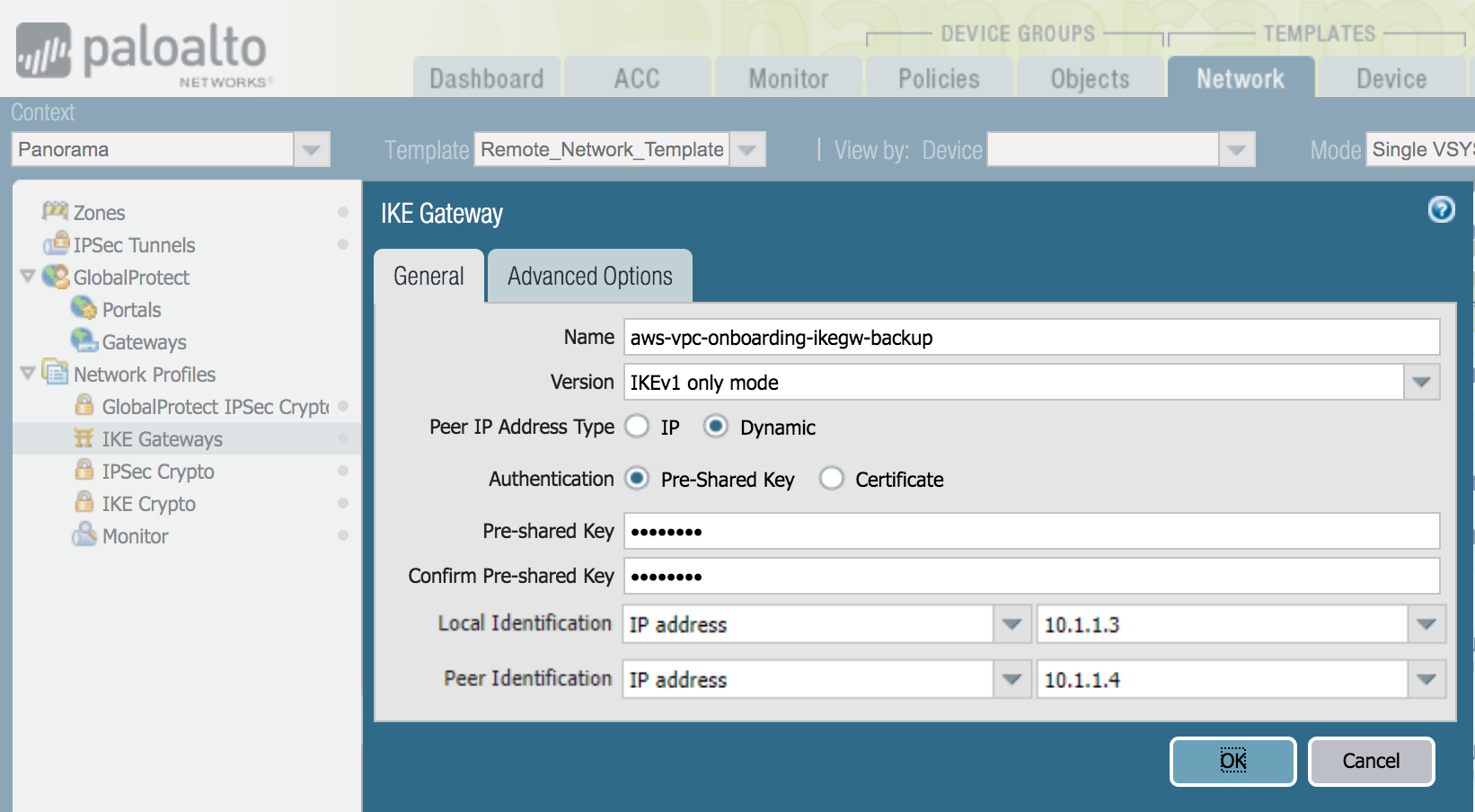Viewport: 1475px width, 812px height.
Task: Click the help question mark icon
Action: 1441,210
